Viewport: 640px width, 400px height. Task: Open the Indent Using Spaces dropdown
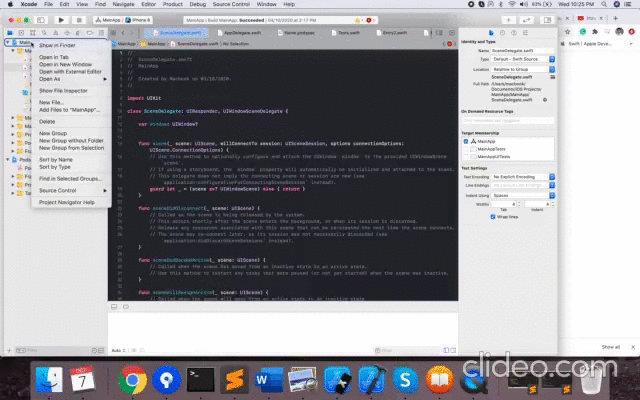point(523,196)
